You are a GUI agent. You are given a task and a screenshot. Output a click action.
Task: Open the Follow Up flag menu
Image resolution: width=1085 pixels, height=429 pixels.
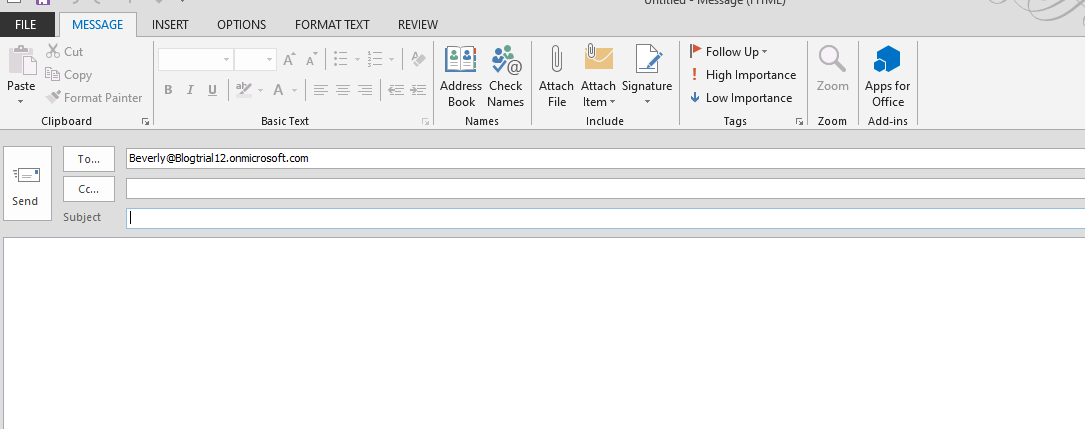pos(729,52)
